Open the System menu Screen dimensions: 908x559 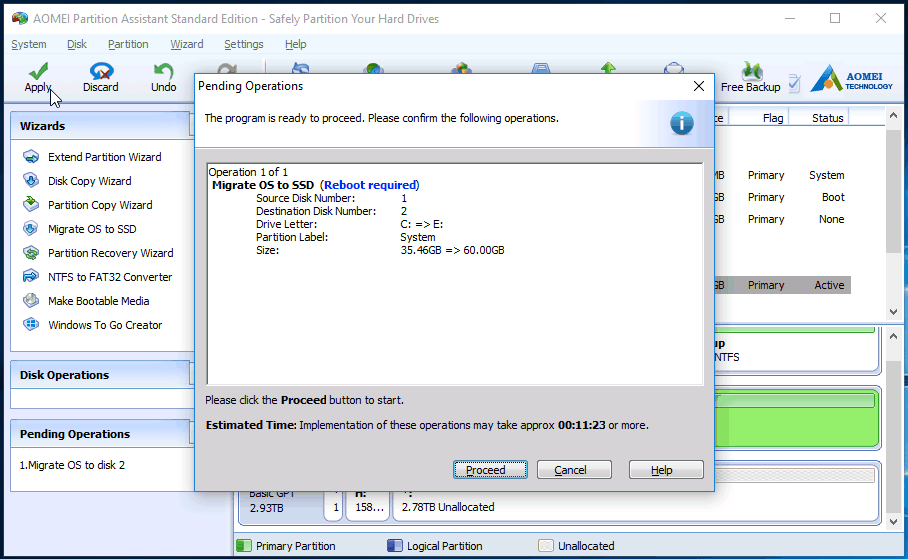28,44
